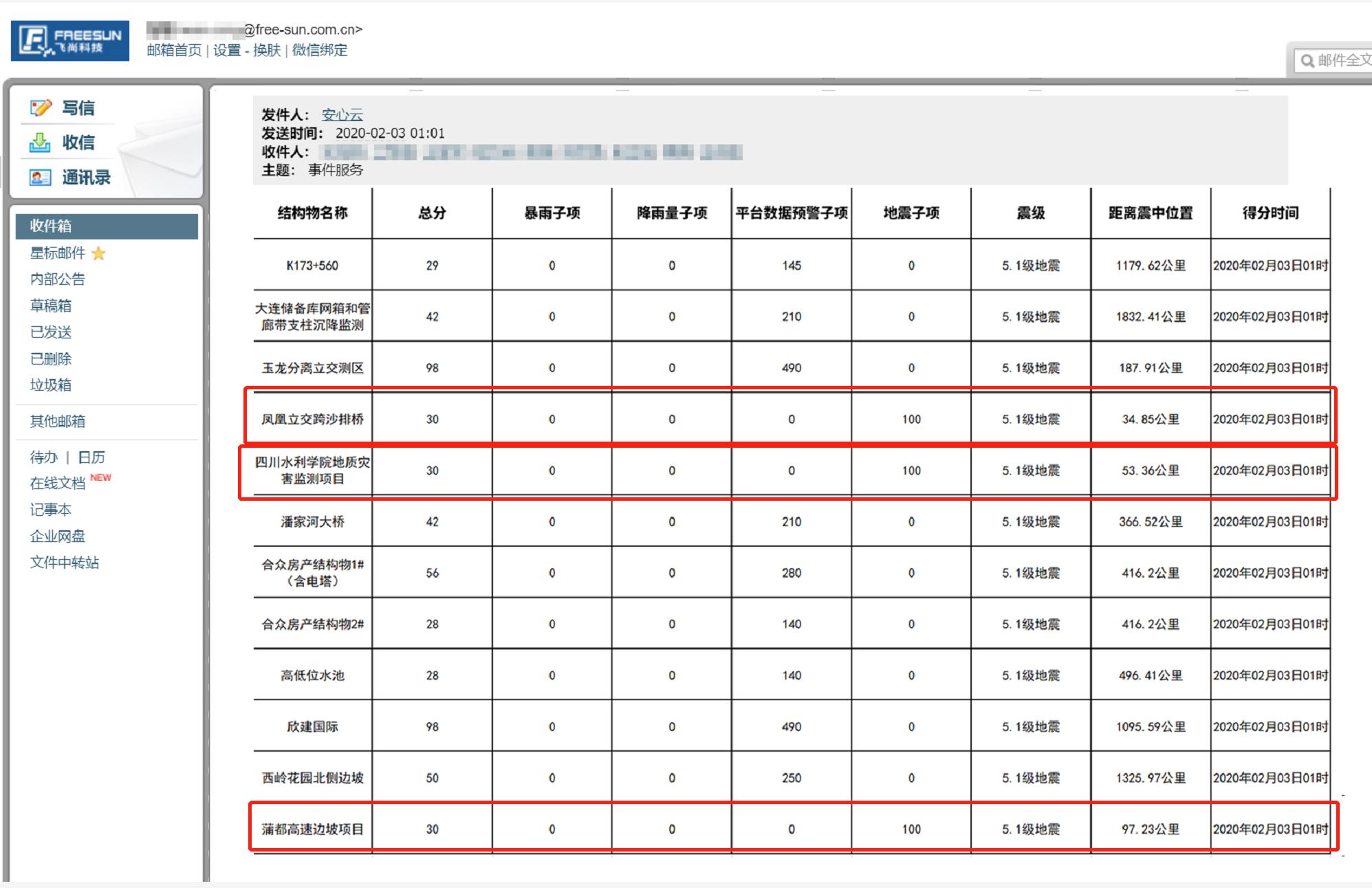Click the 高低位水池 cell

313,675
